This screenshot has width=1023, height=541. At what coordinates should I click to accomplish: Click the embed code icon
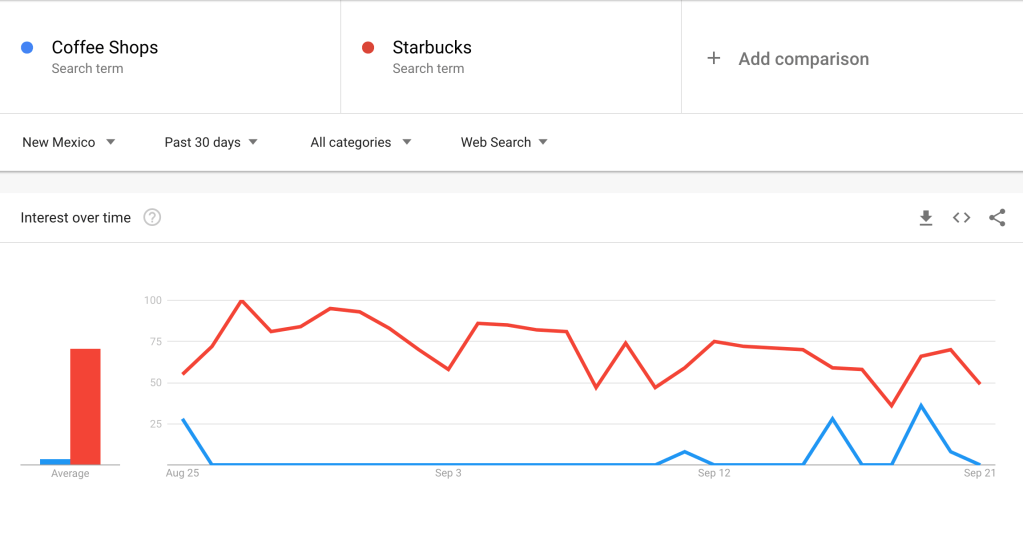[x=961, y=218]
